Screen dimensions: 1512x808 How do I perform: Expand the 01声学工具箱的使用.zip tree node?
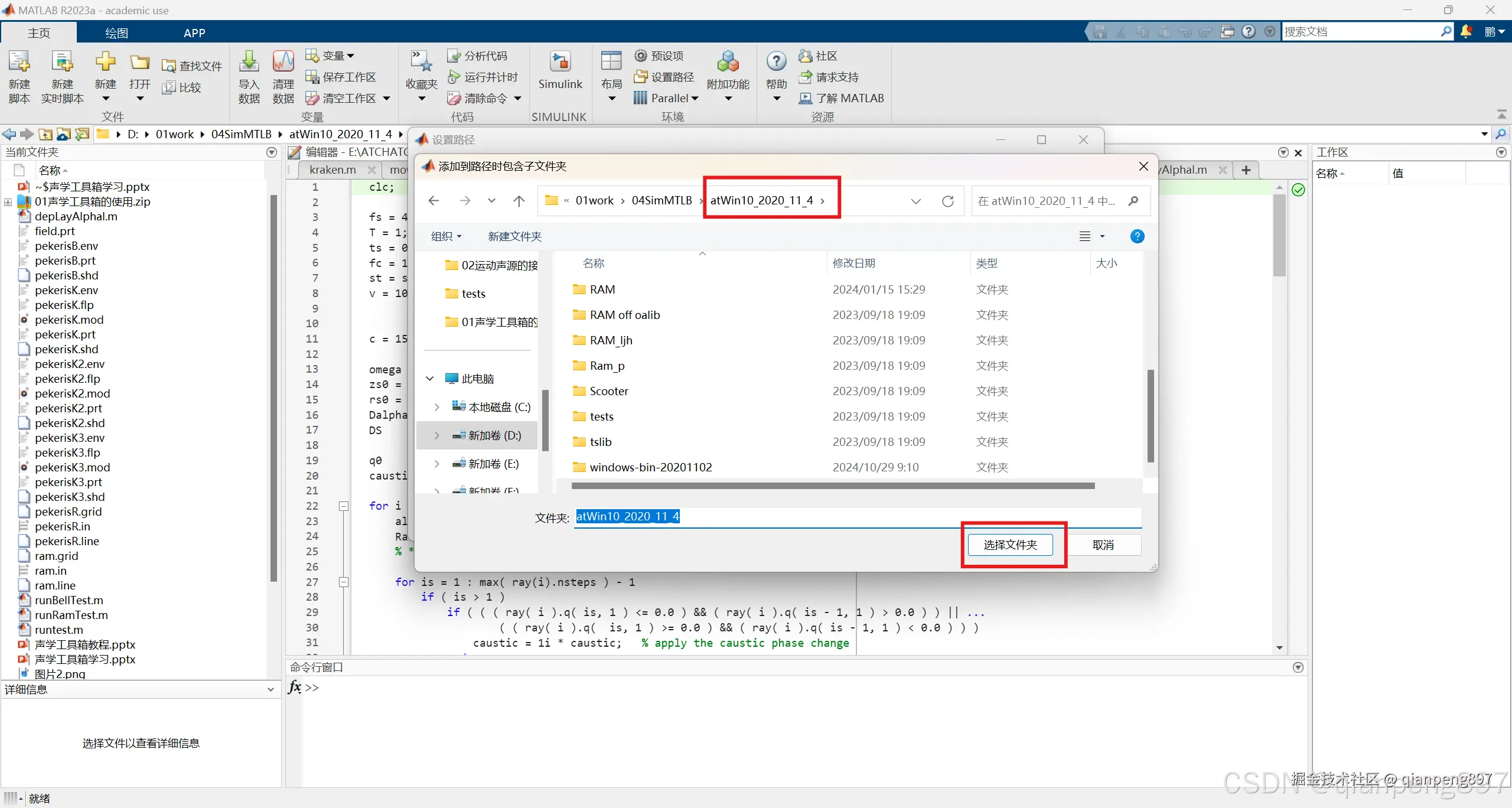(8, 202)
